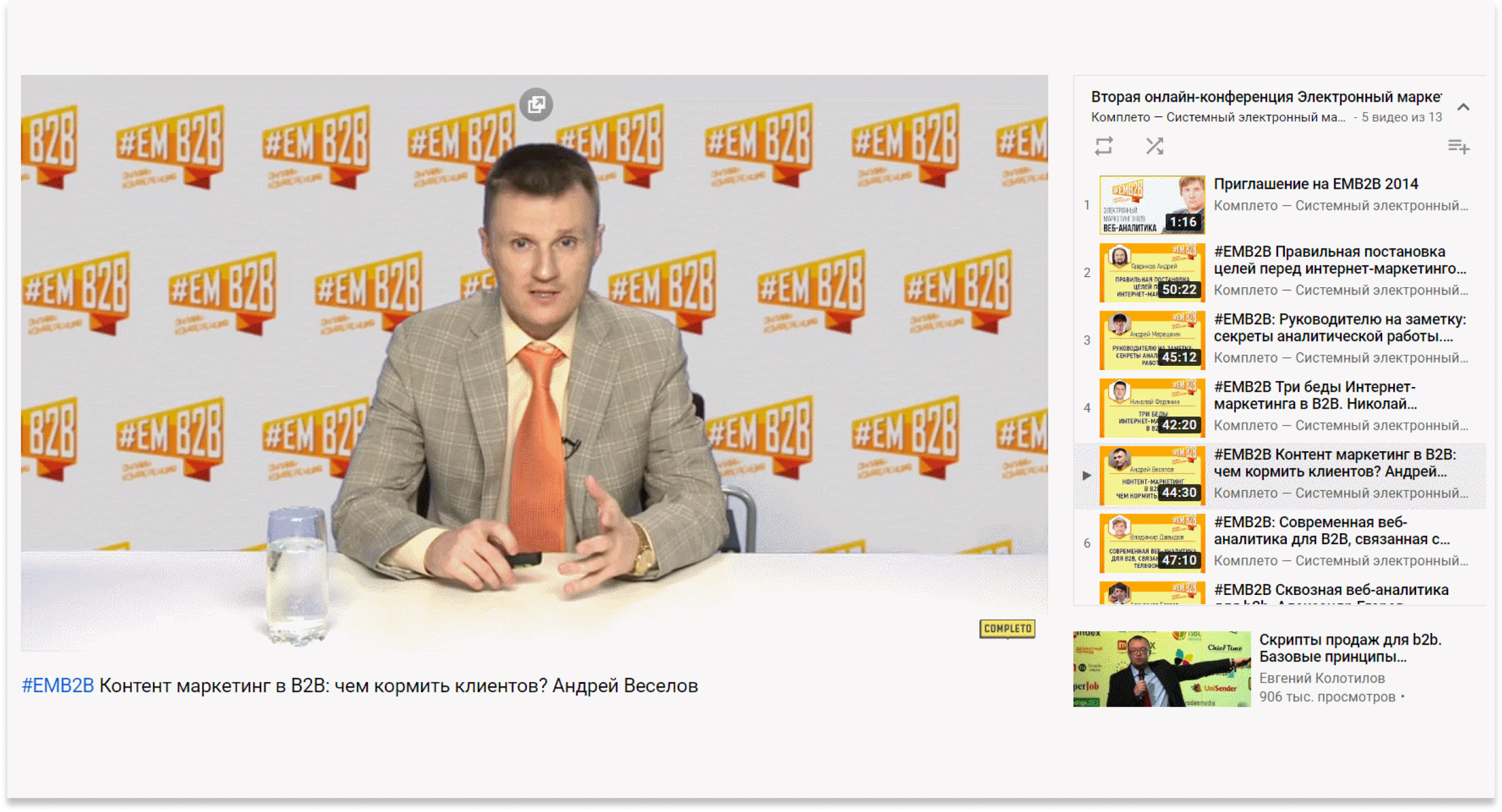Open thumbnail of Приглашение на EMB2B 2014
The image size is (1502, 812).
1152,205
